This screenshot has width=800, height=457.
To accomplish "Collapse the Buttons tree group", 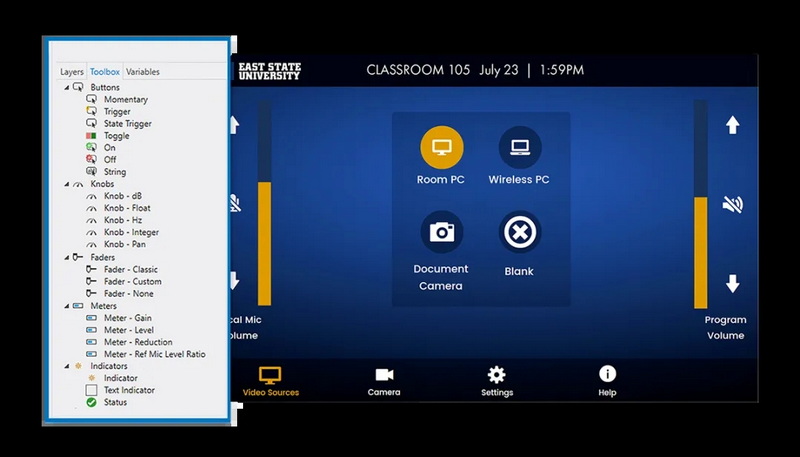I will click(67, 88).
